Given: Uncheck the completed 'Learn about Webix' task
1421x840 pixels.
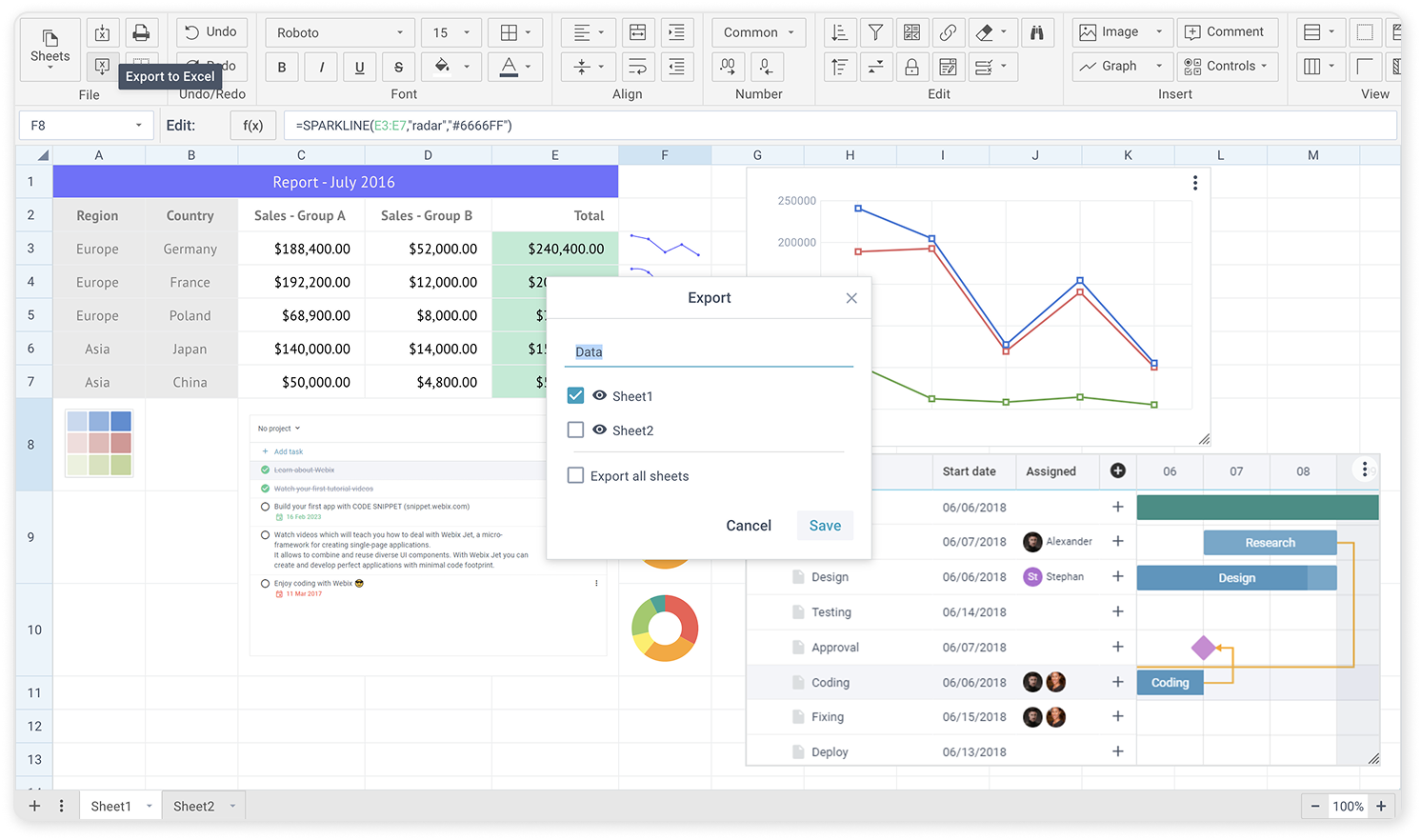Looking at the screenshot, I should pyautogui.click(x=265, y=470).
